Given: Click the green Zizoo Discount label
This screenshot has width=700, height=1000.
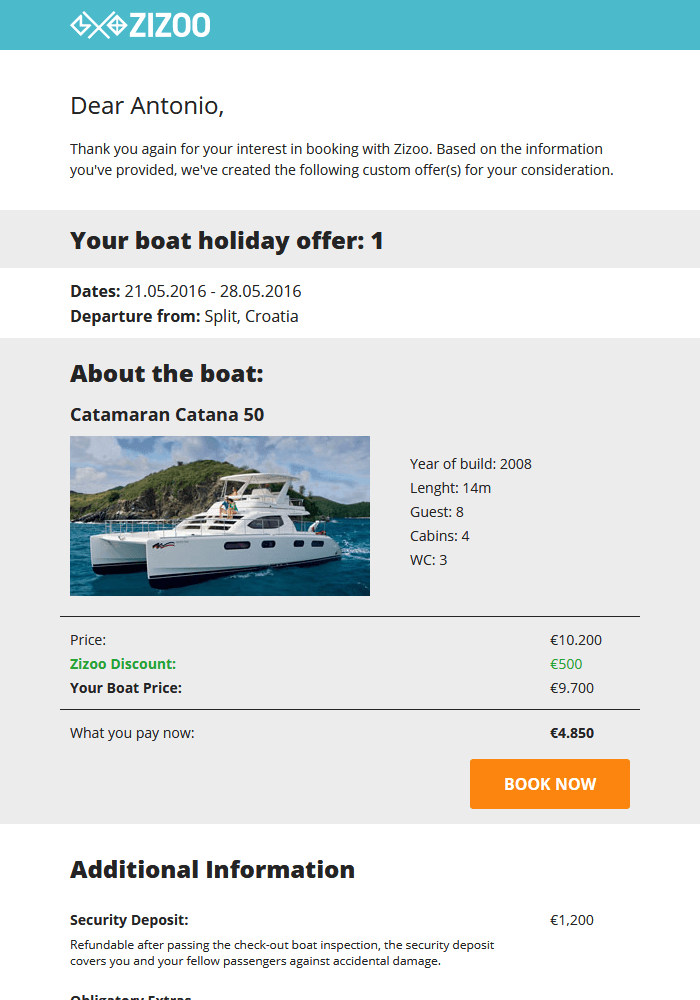Looking at the screenshot, I should [x=123, y=664].
